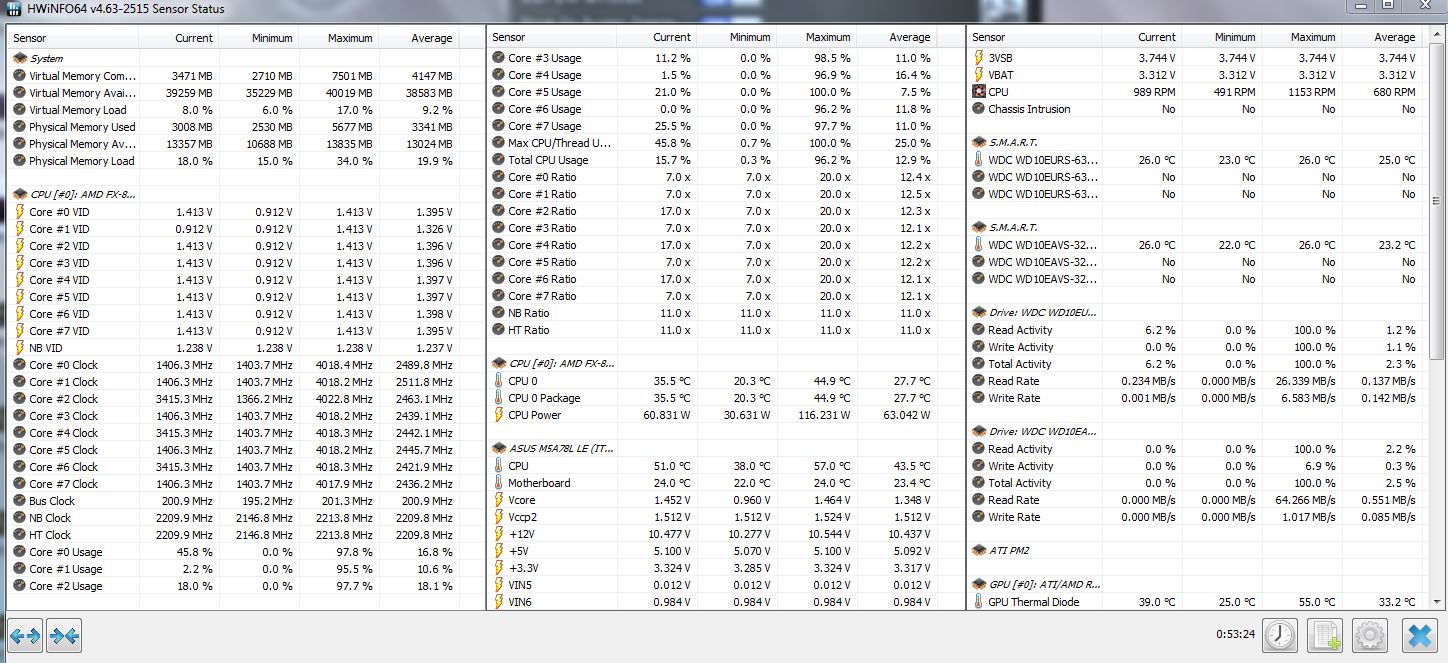Click the Current header in the left panel
The image size is (1448, 663).
178,38
